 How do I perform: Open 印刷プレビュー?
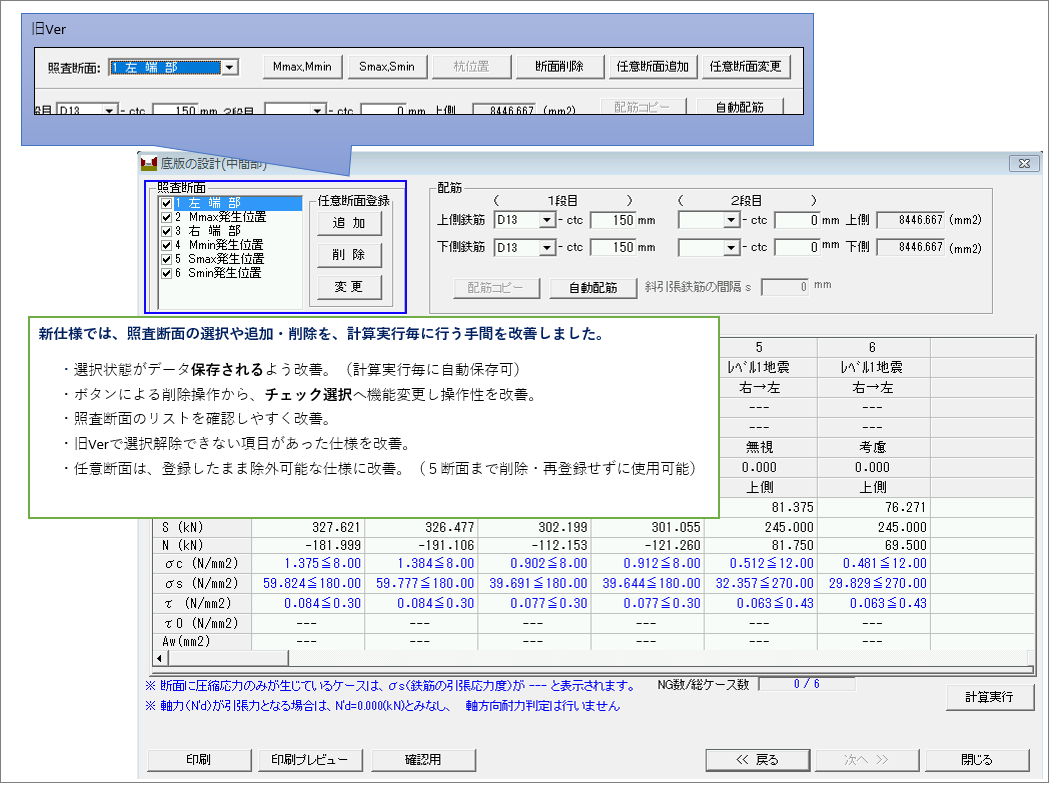pos(310,760)
